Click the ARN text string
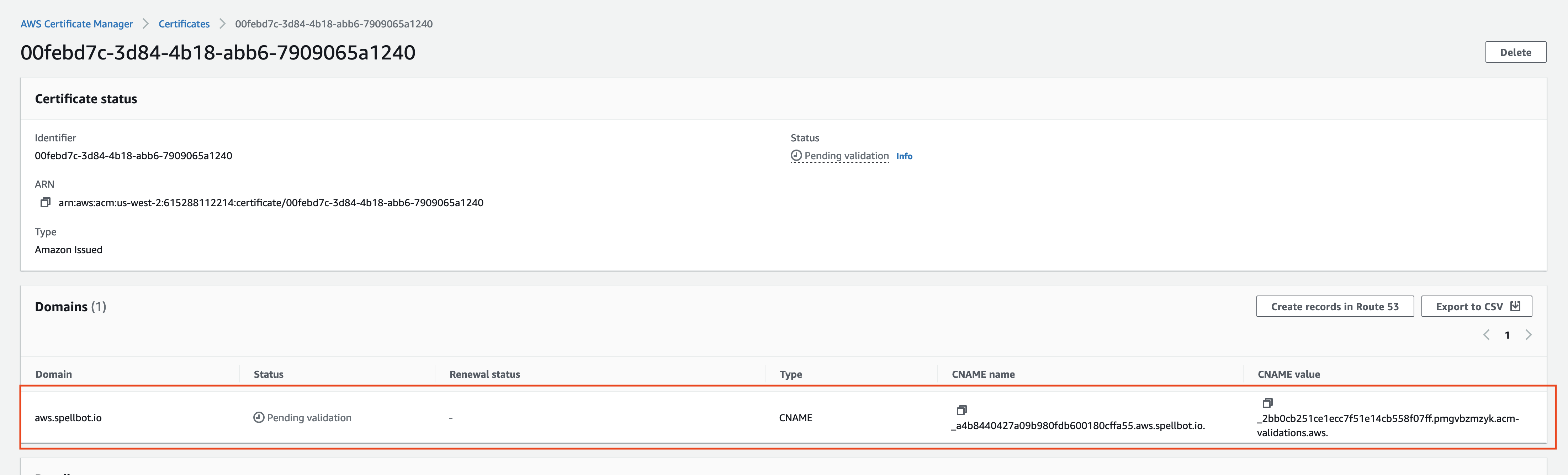 click(271, 202)
